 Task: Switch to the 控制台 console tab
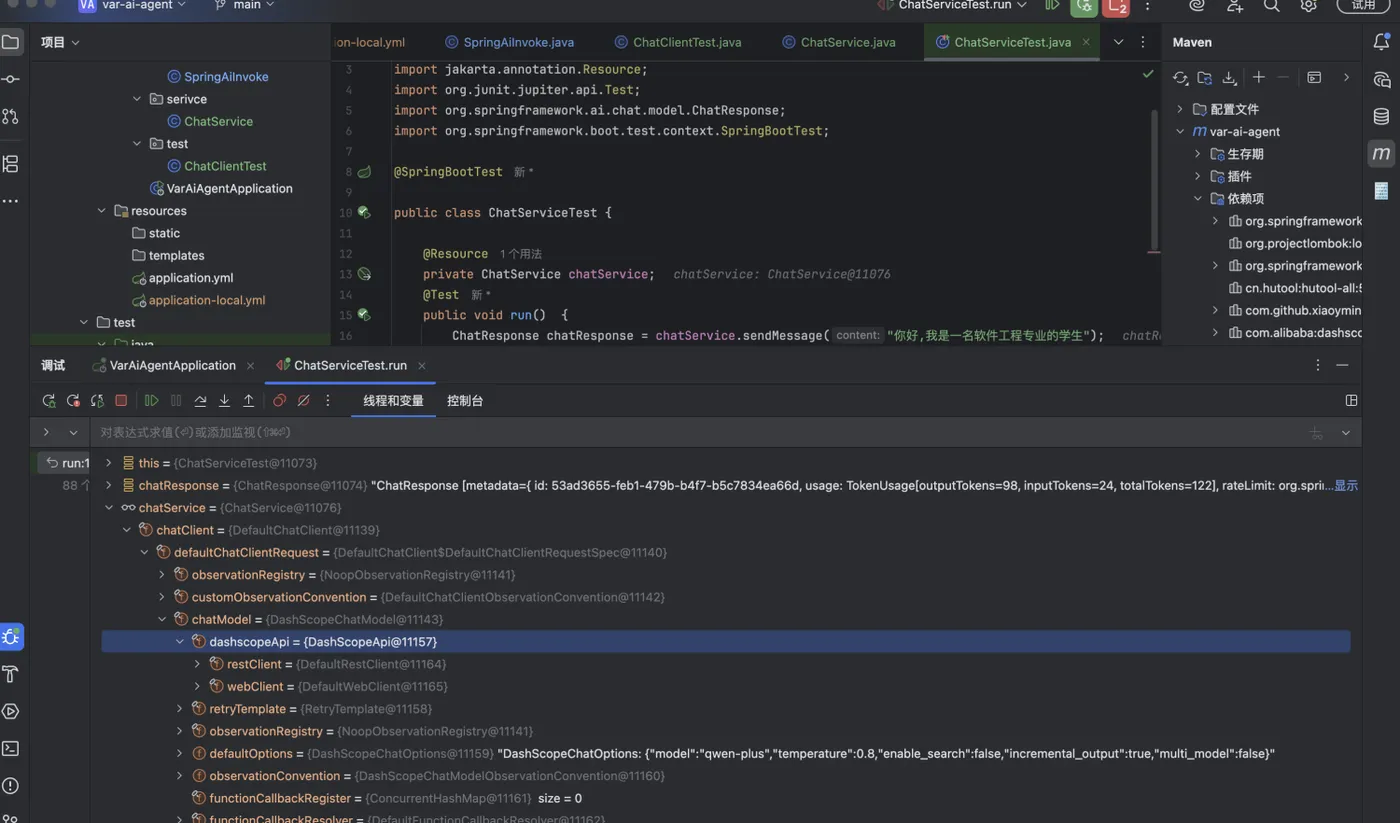coord(465,400)
